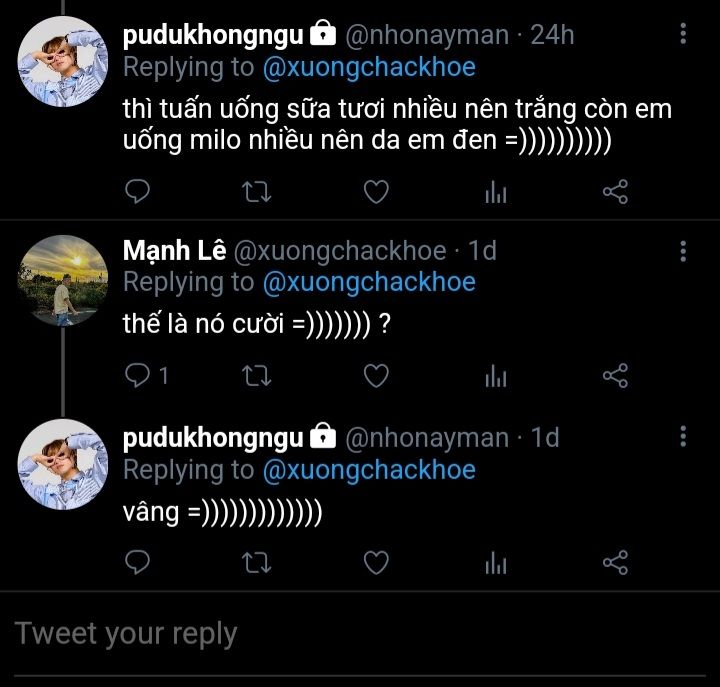Screen dimensions: 720x687
Task: Like the "vâng" reply tweet
Action: tap(375, 563)
